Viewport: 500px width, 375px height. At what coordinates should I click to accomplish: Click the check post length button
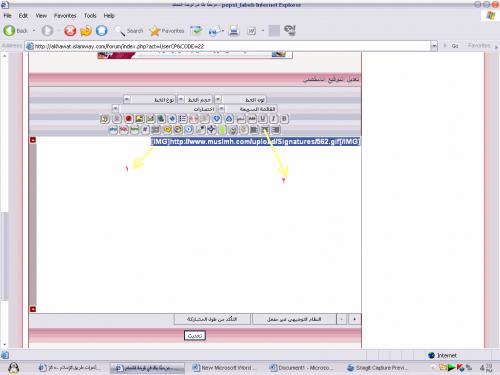(x=212, y=319)
